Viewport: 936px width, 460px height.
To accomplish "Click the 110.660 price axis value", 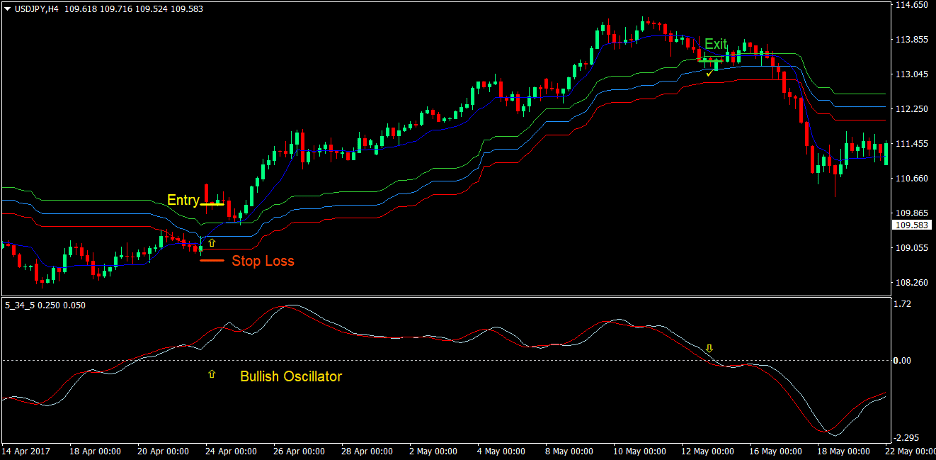I will pyautogui.click(x=911, y=178).
